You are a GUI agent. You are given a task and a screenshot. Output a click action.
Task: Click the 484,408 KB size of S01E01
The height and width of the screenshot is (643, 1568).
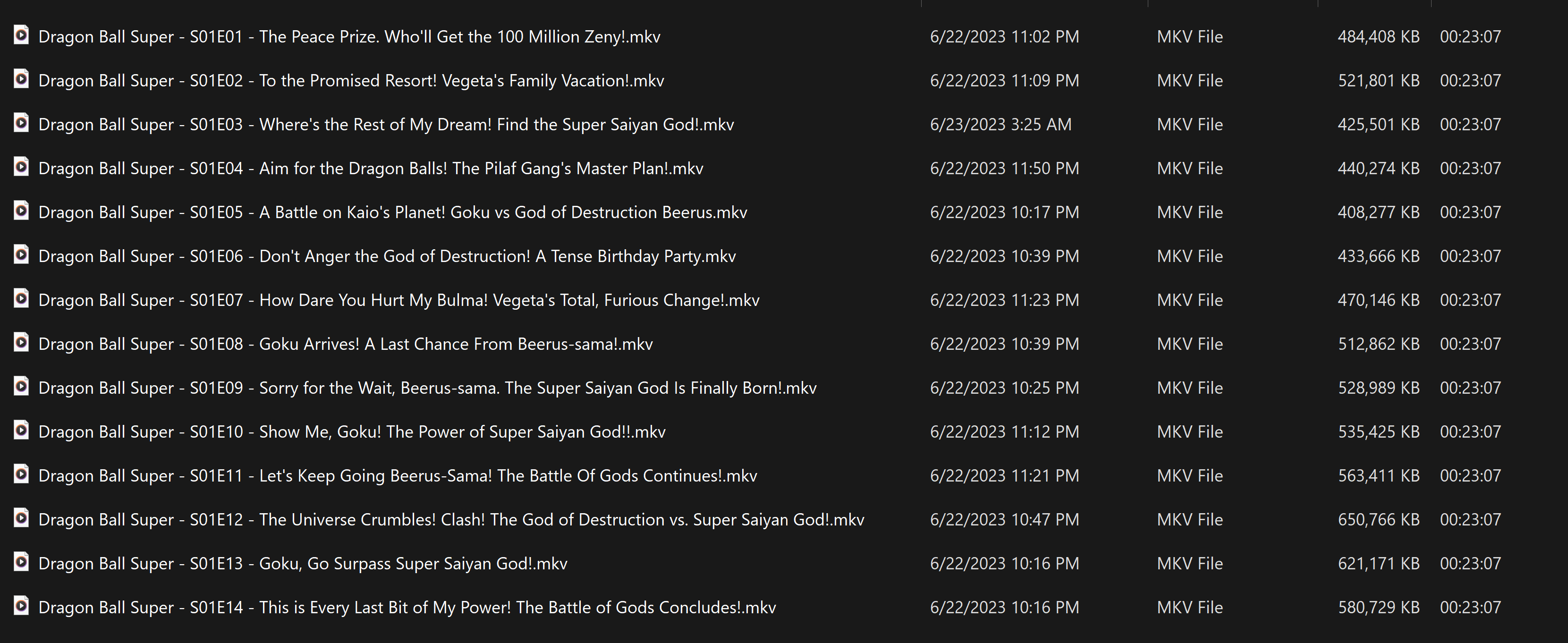click(x=1378, y=37)
